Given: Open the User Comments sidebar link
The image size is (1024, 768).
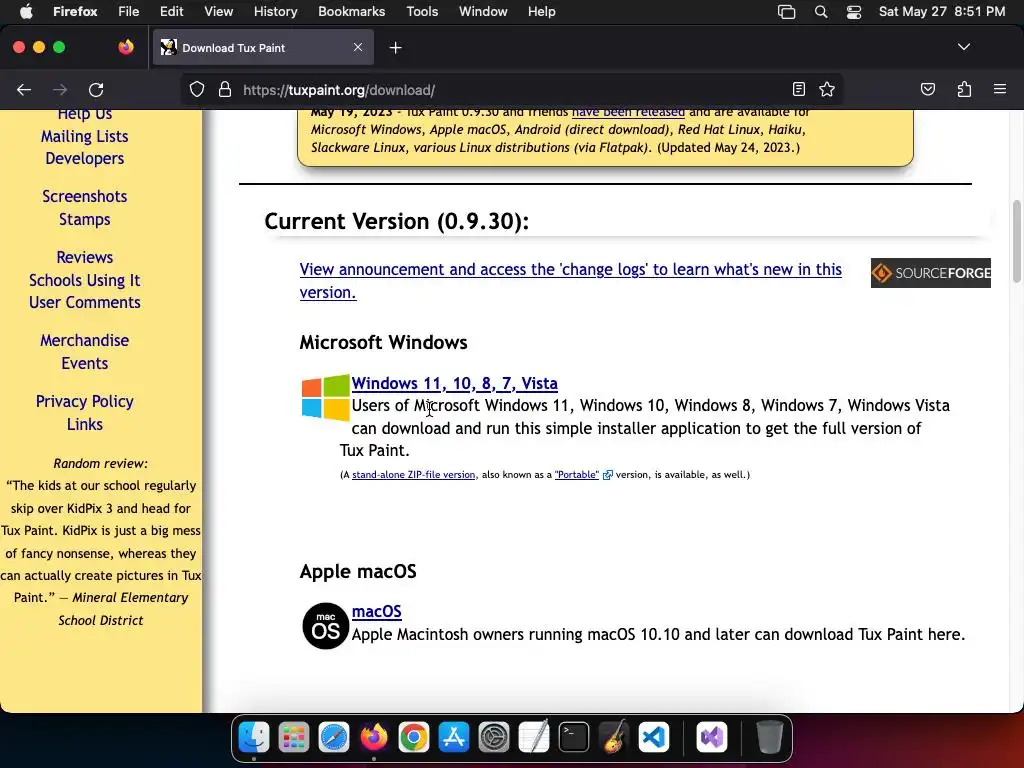Looking at the screenshot, I should [84, 302].
